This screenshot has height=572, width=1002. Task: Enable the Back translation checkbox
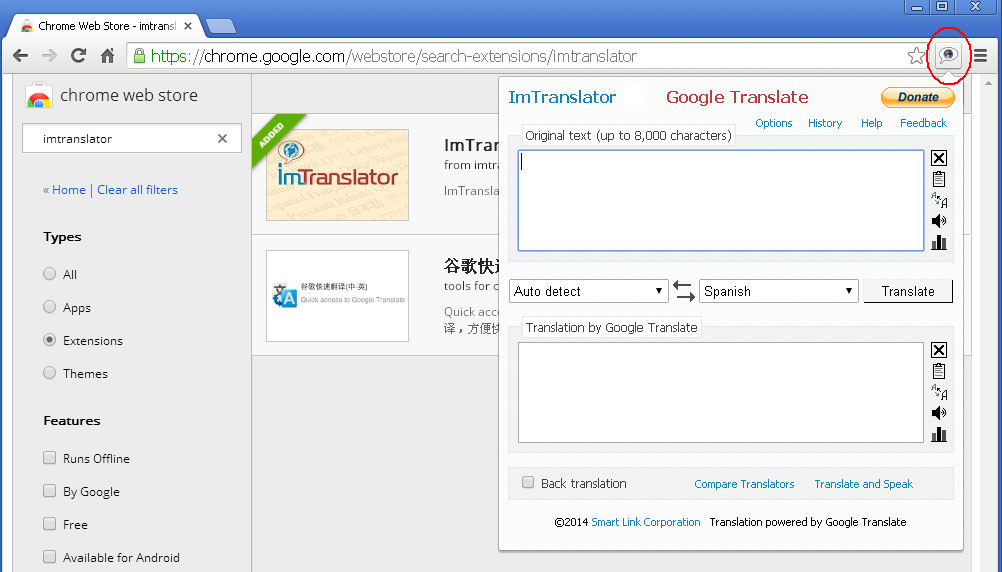coord(528,483)
